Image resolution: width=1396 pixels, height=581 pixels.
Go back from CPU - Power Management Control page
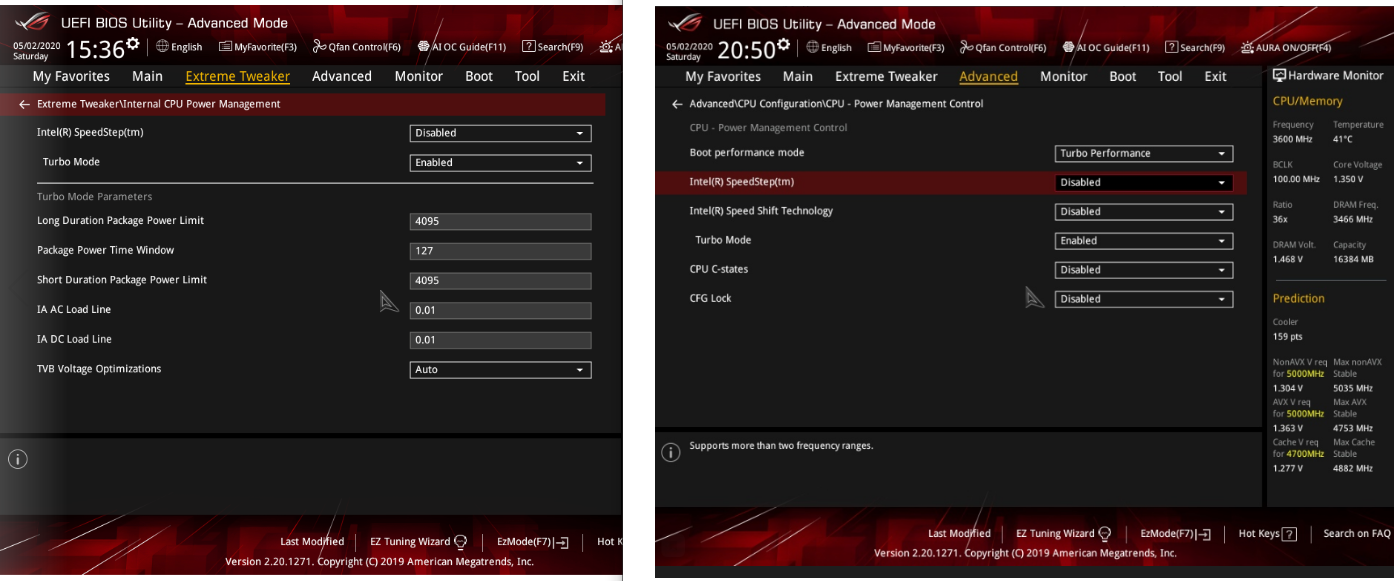point(677,104)
